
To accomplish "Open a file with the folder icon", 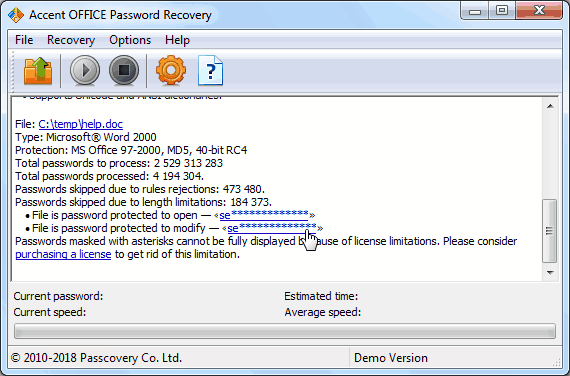I will [38, 71].
